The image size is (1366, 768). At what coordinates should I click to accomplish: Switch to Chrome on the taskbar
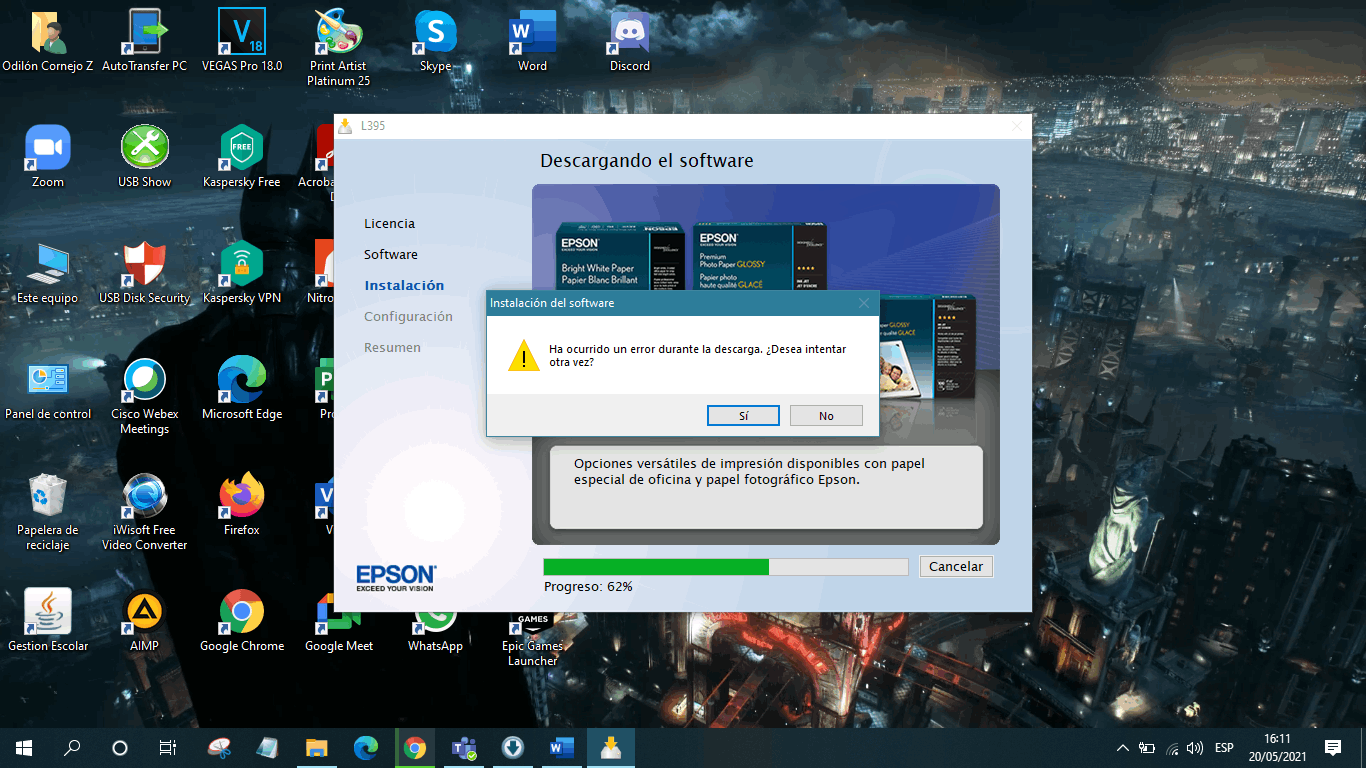pos(415,747)
